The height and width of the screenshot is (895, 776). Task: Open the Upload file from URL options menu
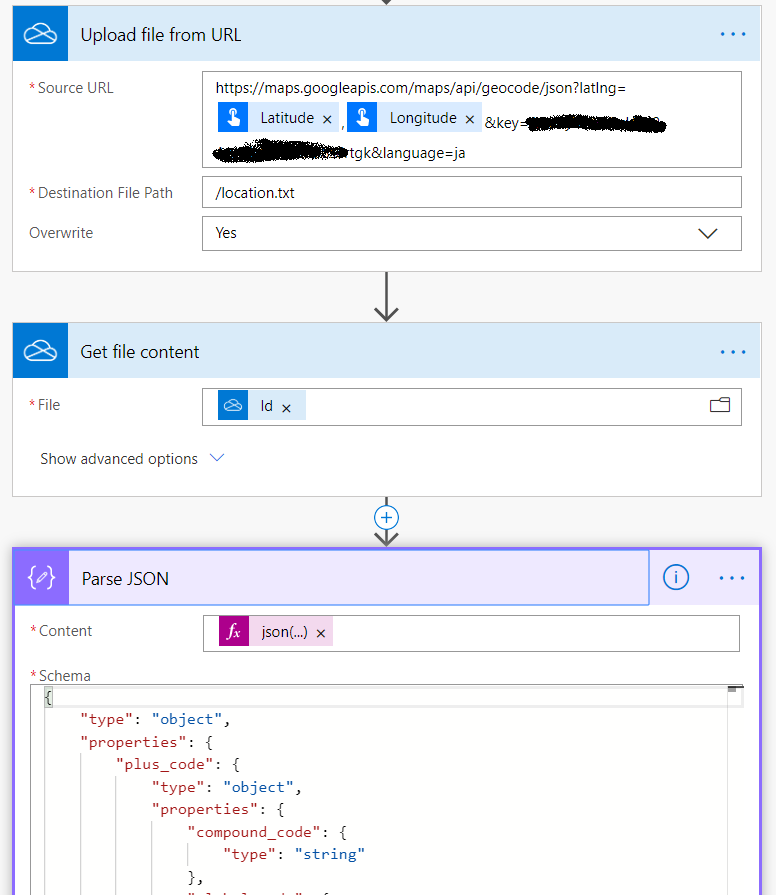point(733,34)
